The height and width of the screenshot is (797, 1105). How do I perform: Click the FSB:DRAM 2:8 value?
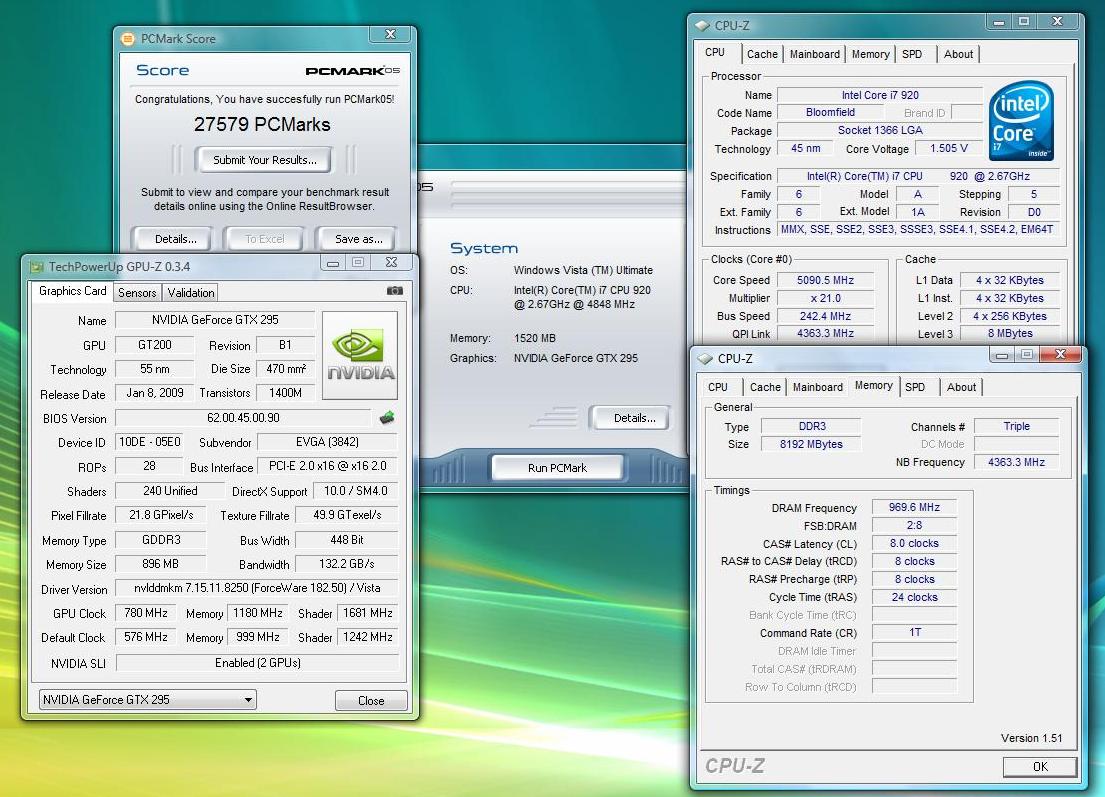914,525
